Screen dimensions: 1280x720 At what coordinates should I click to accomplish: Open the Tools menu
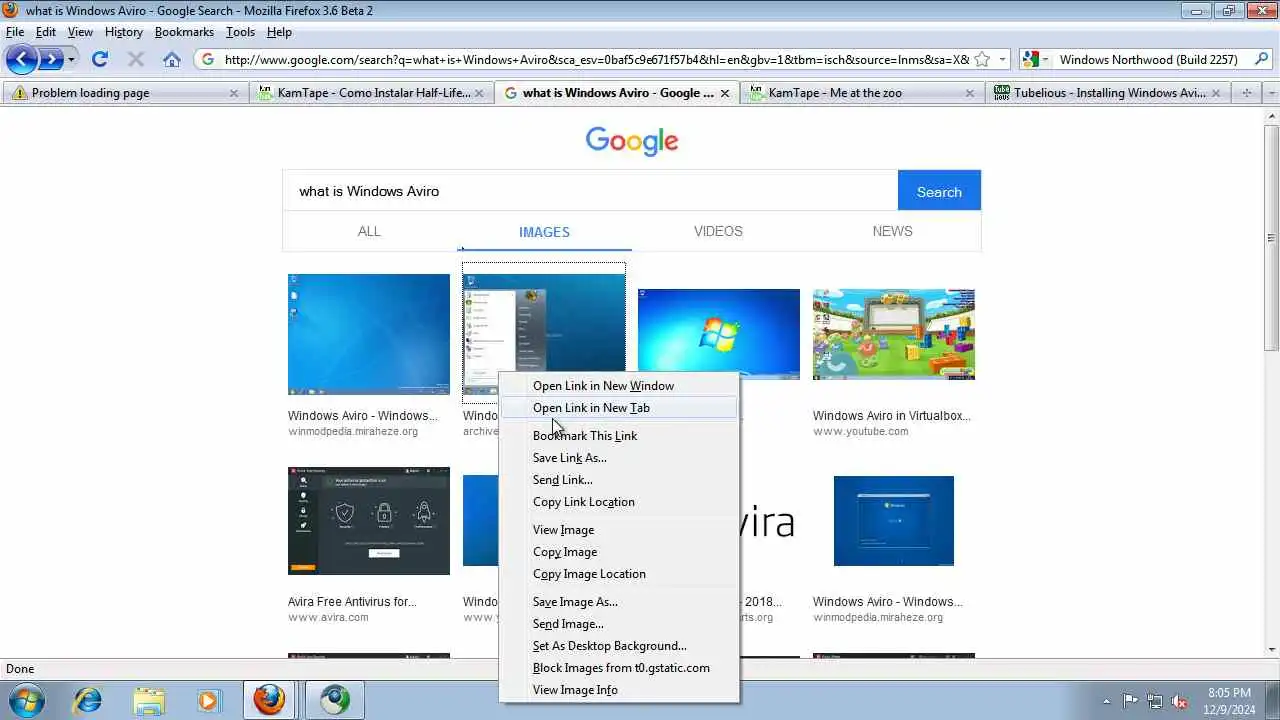(x=240, y=32)
